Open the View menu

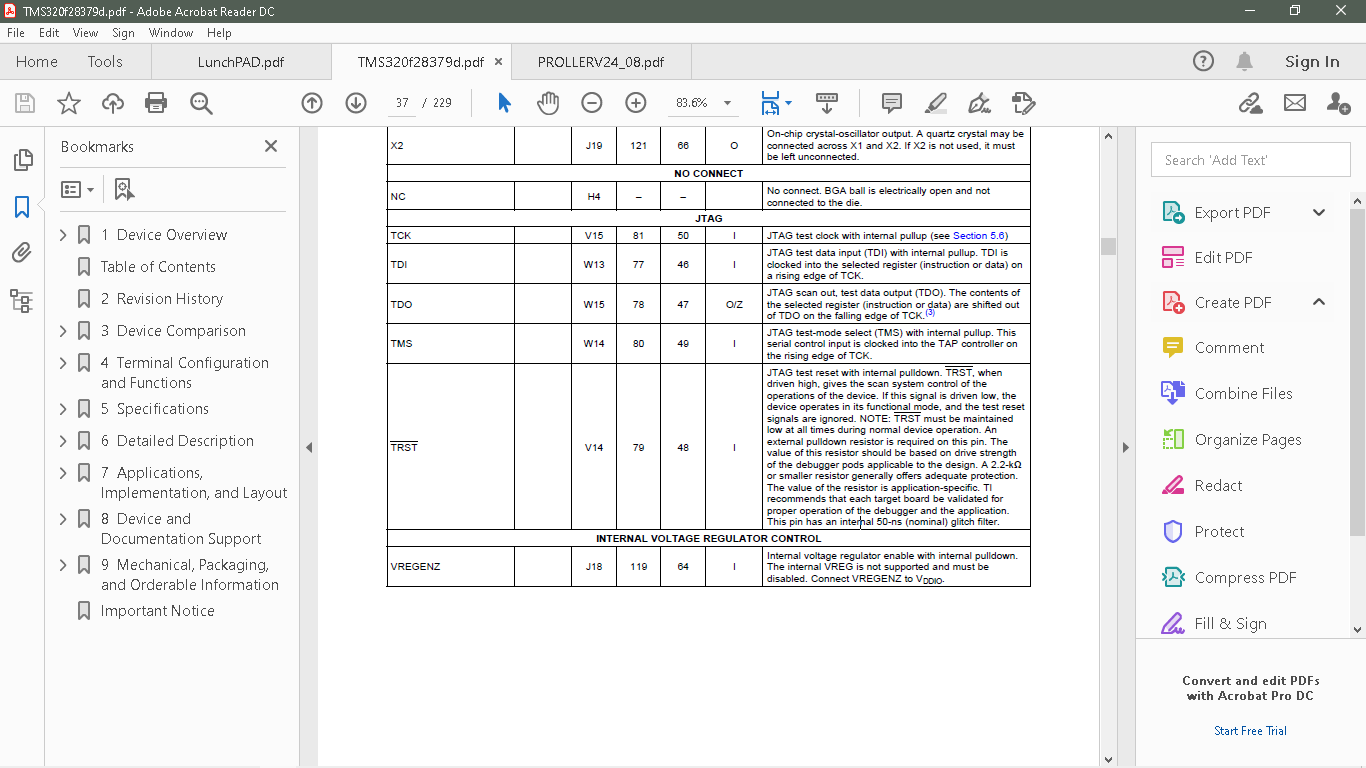pos(86,32)
